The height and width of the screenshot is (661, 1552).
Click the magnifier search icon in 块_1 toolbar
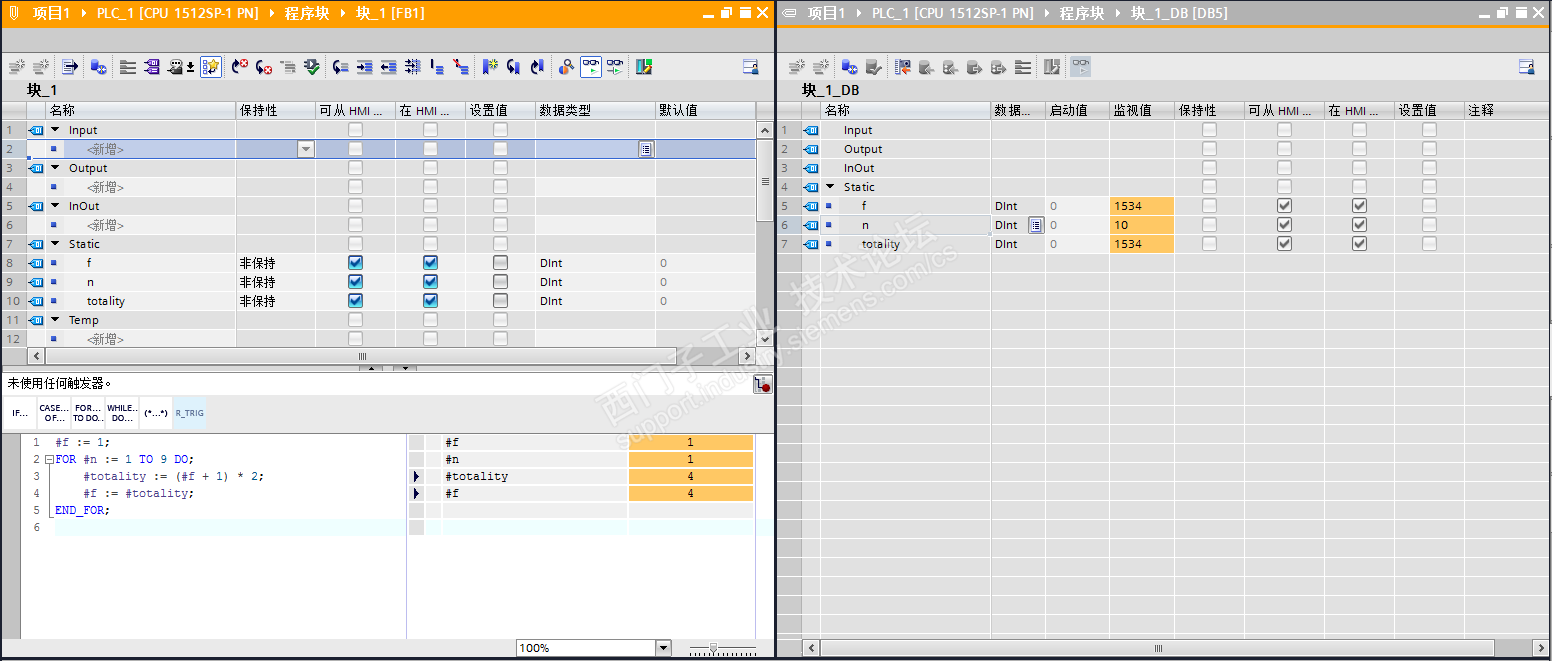[x=566, y=67]
